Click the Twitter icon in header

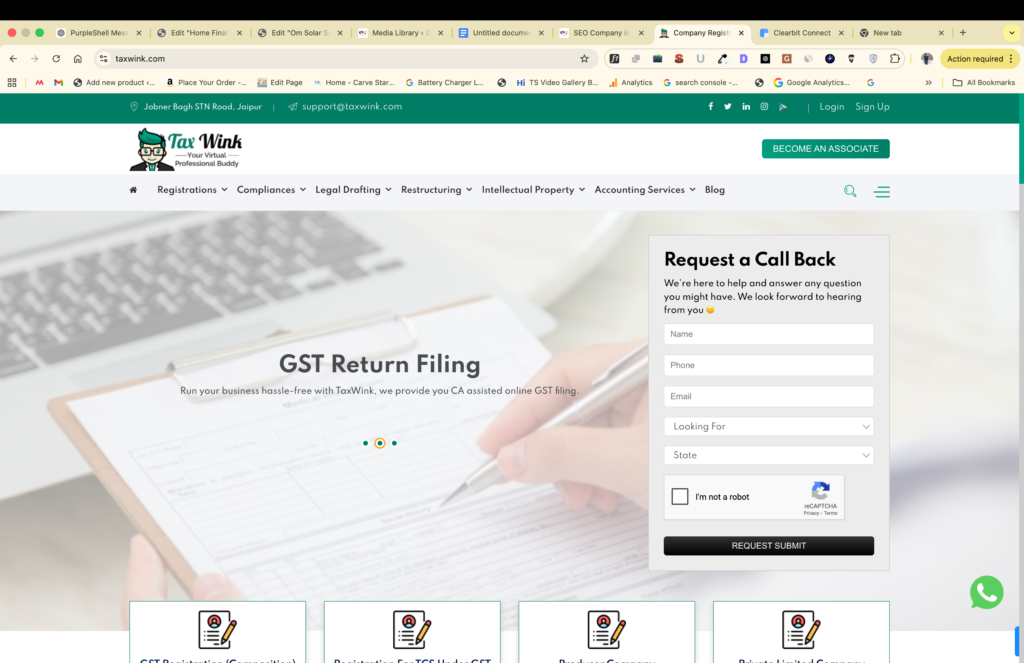728,107
